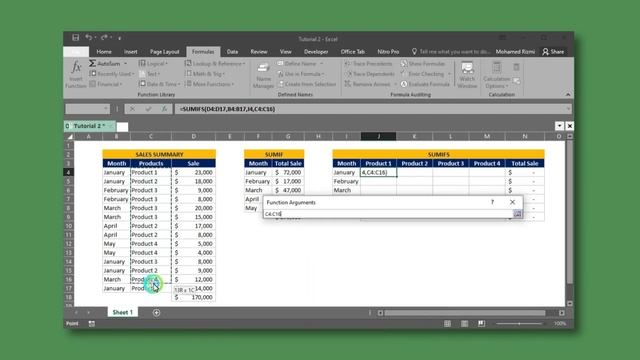The image size is (640, 360).
Task: Open the Office Tab ribbon tab
Action: [353, 52]
